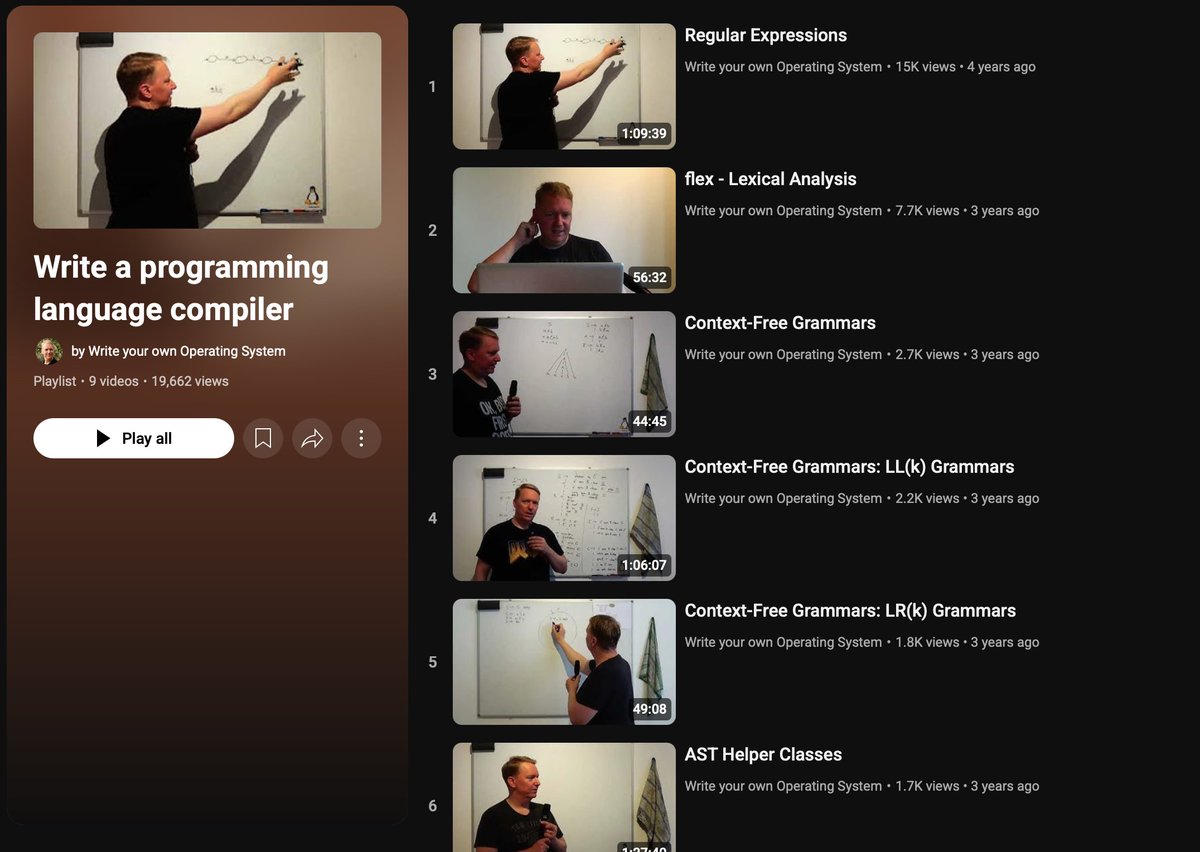Visit 'by Write your own Operating System' channel
The width and height of the screenshot is (1200, 852).
pyautogui.click(x=179, y=351)
